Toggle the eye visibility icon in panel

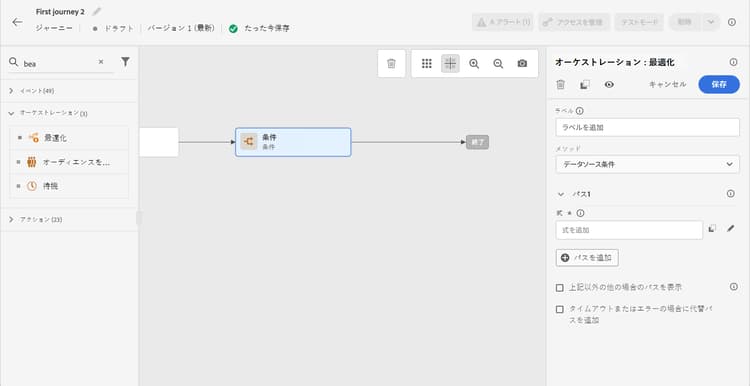(609, 85)
